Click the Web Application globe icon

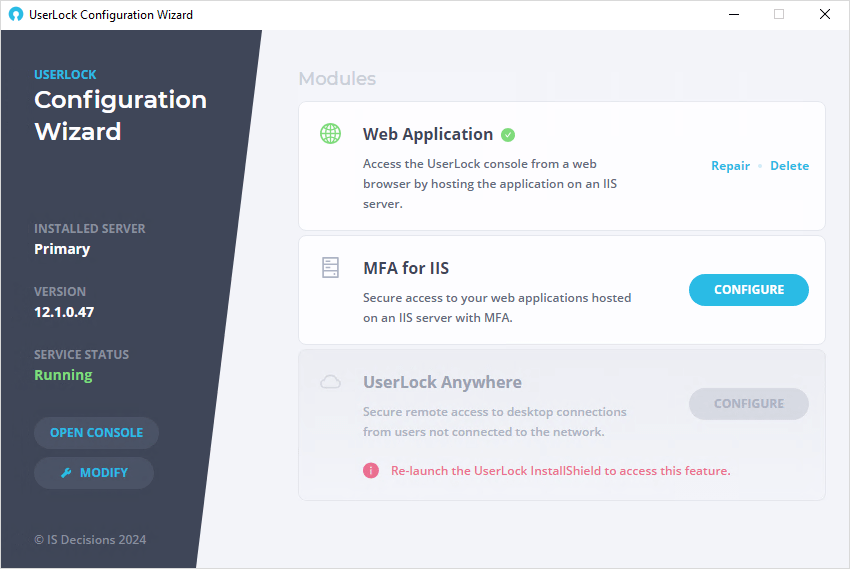330,133
